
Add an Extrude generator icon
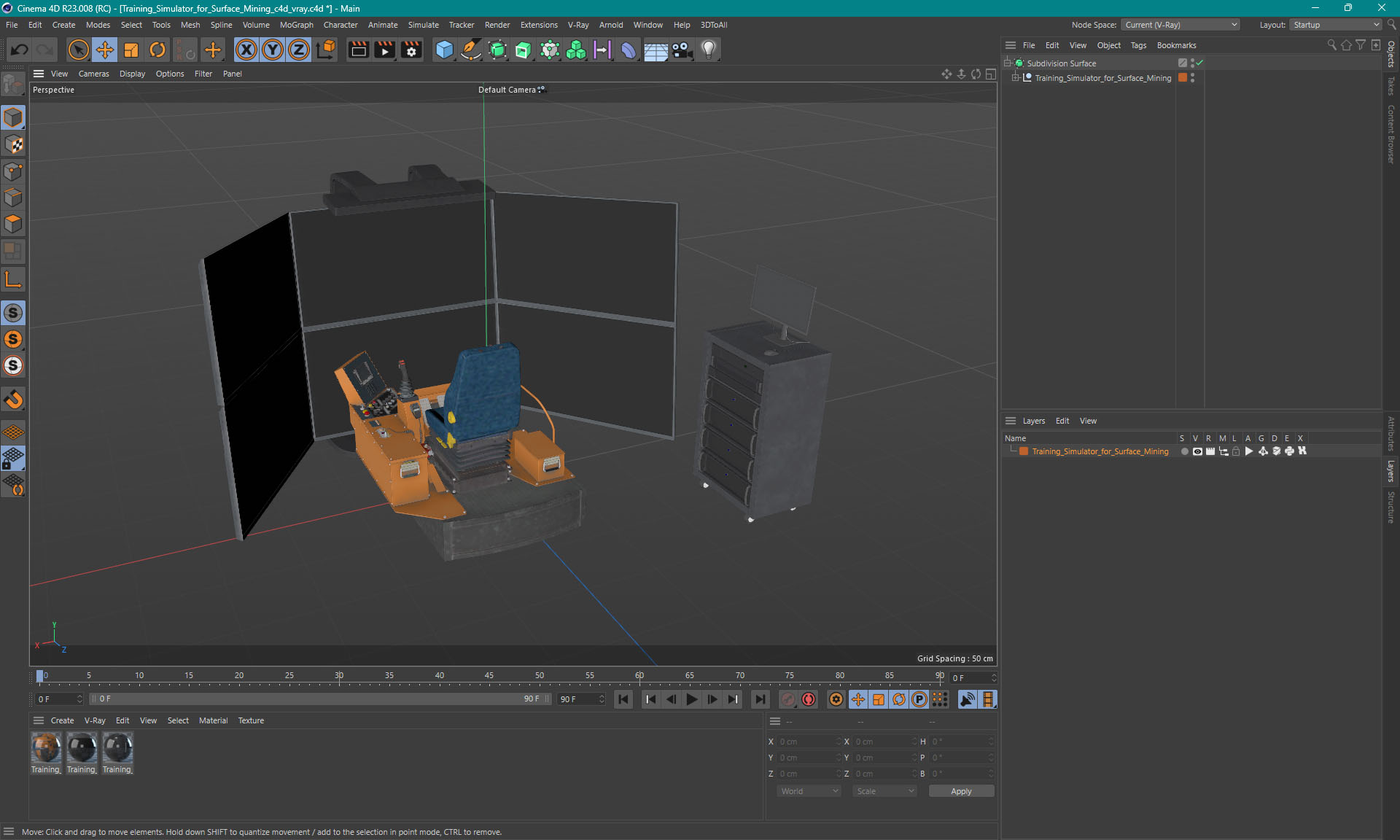pyautogui.click(x=524, y=50)
